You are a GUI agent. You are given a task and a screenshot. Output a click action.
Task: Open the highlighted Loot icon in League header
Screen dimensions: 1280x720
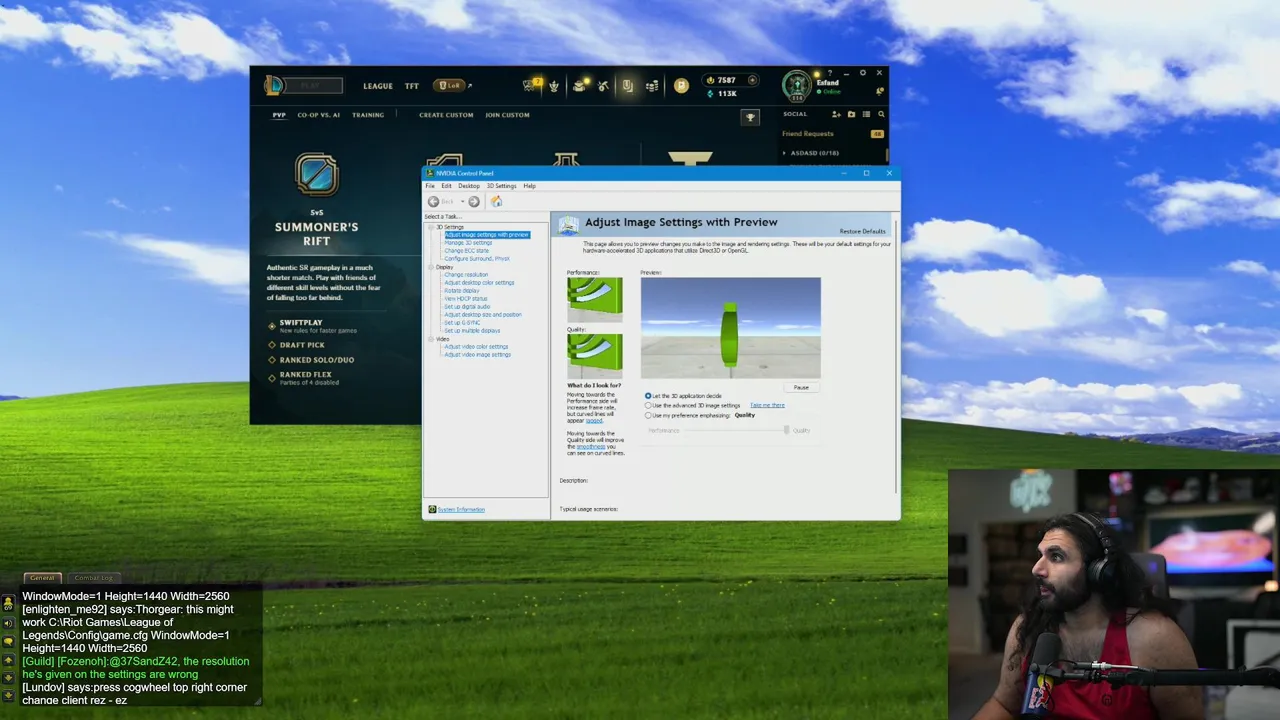click(x=628, y=86)
